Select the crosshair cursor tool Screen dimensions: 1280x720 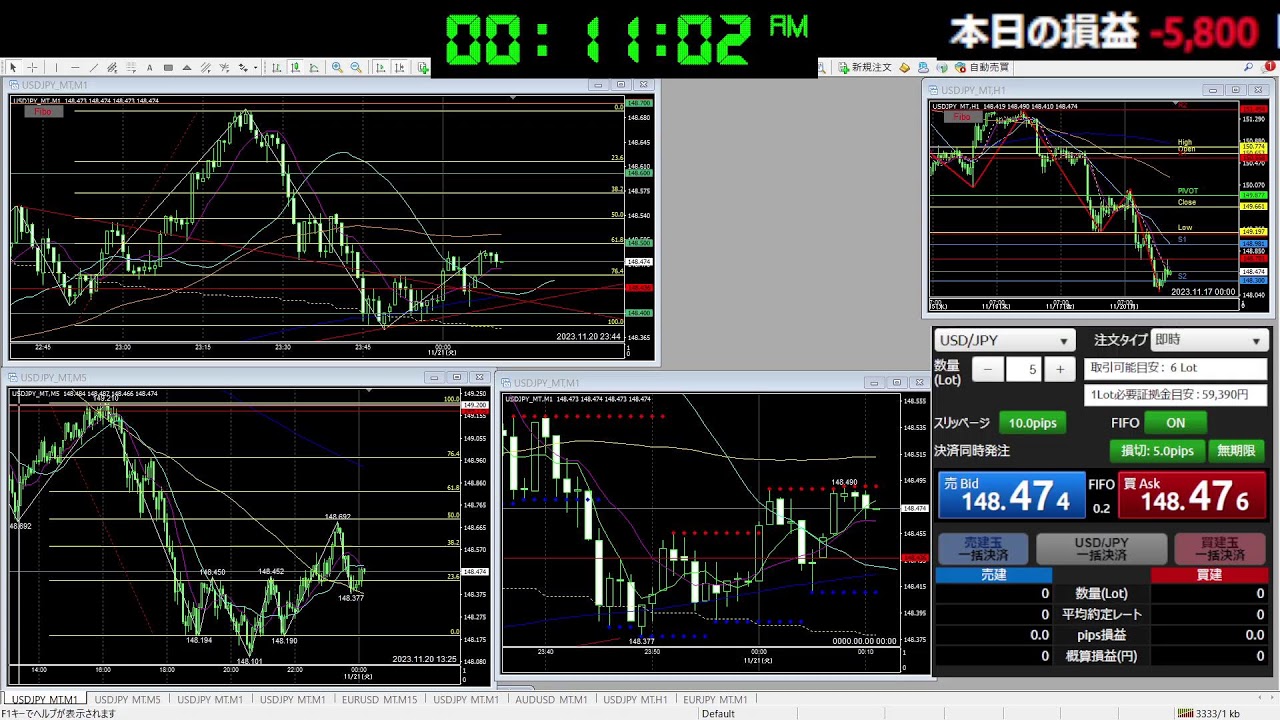tap(33, 68)
